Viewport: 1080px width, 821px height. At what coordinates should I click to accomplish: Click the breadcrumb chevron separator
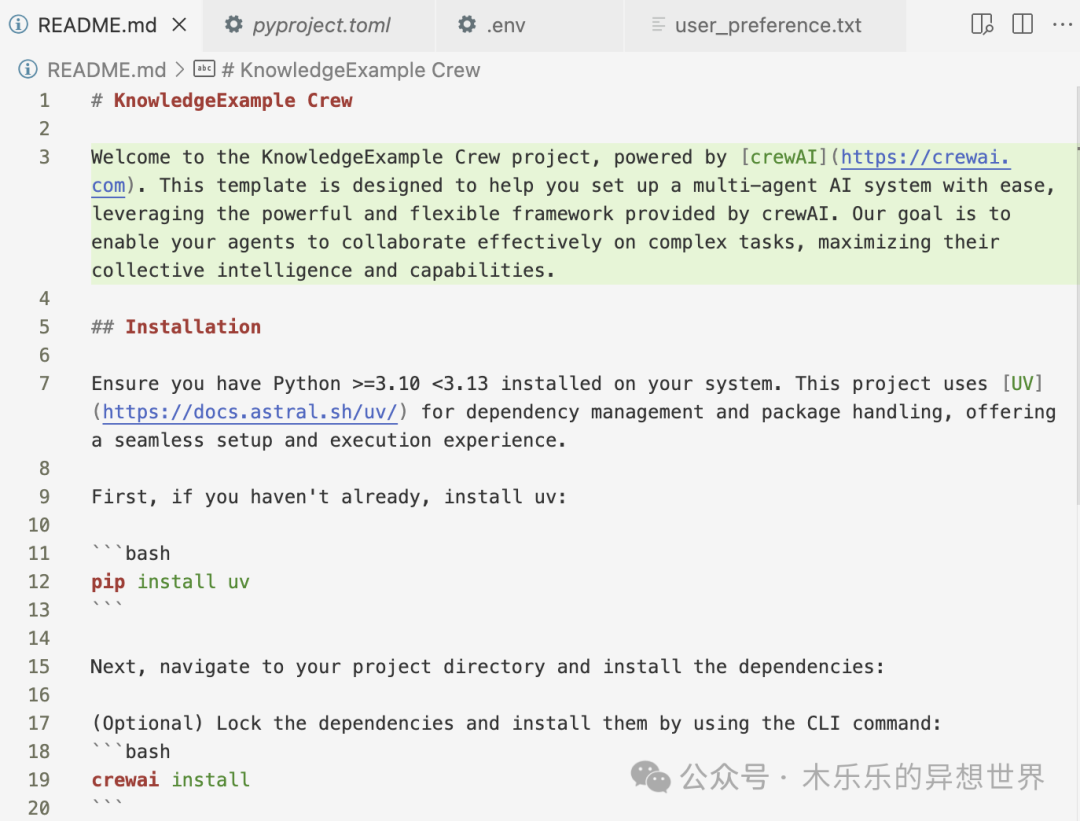pos(180,70)
